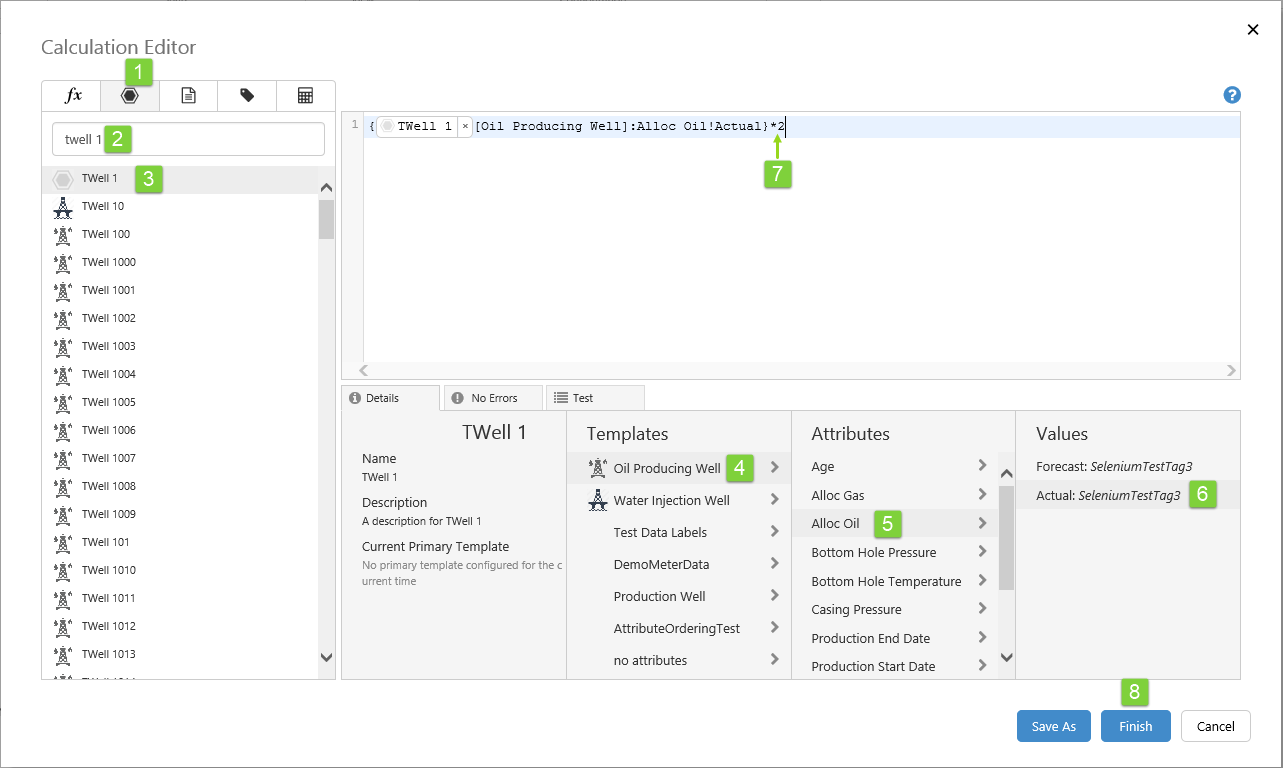Switch to the tag icon tab
This screenshot has height=768, width=1283.
[x=247, y=96]
